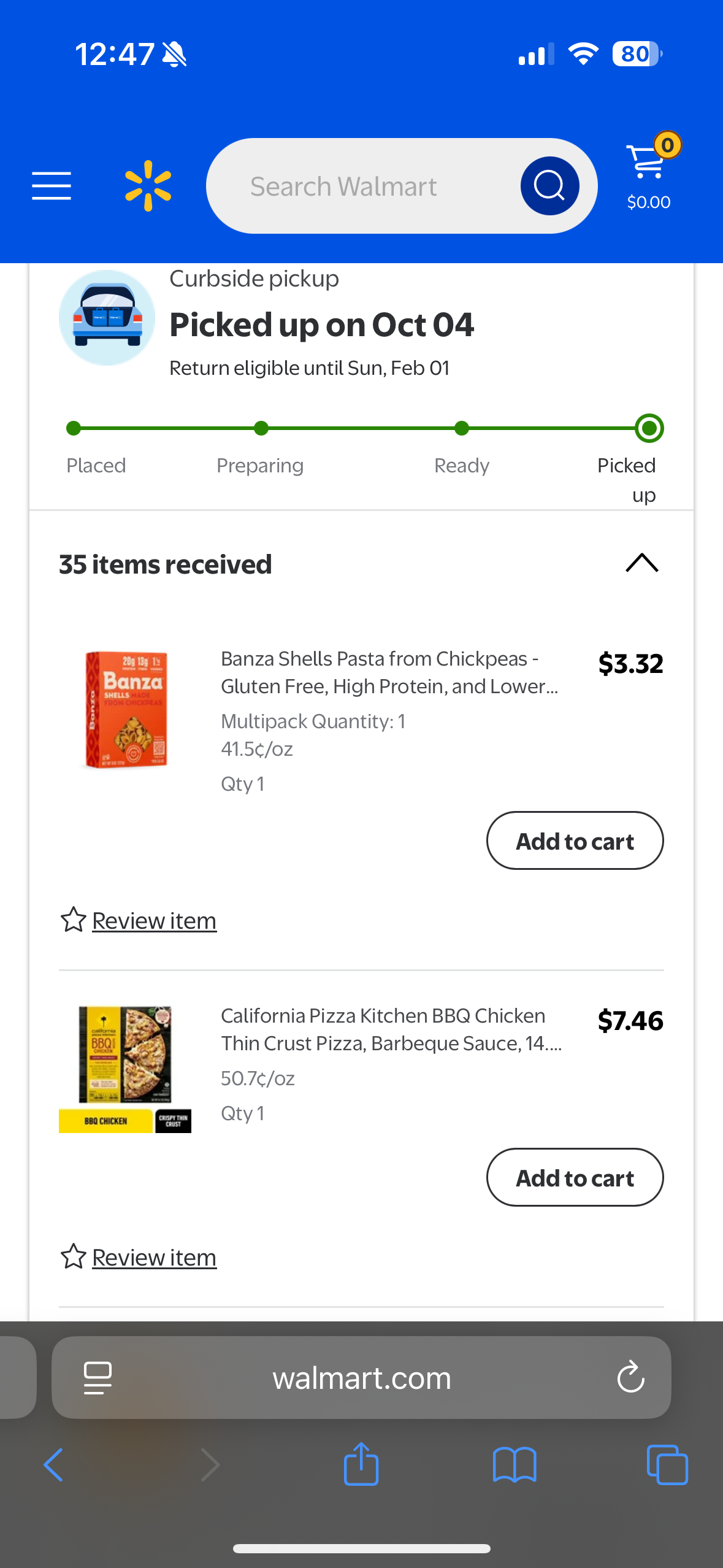Image resolution: width=723 pixels, height=1568 pixels.
Task: Open the hamburger navigation menu
Action: [52, 186]
